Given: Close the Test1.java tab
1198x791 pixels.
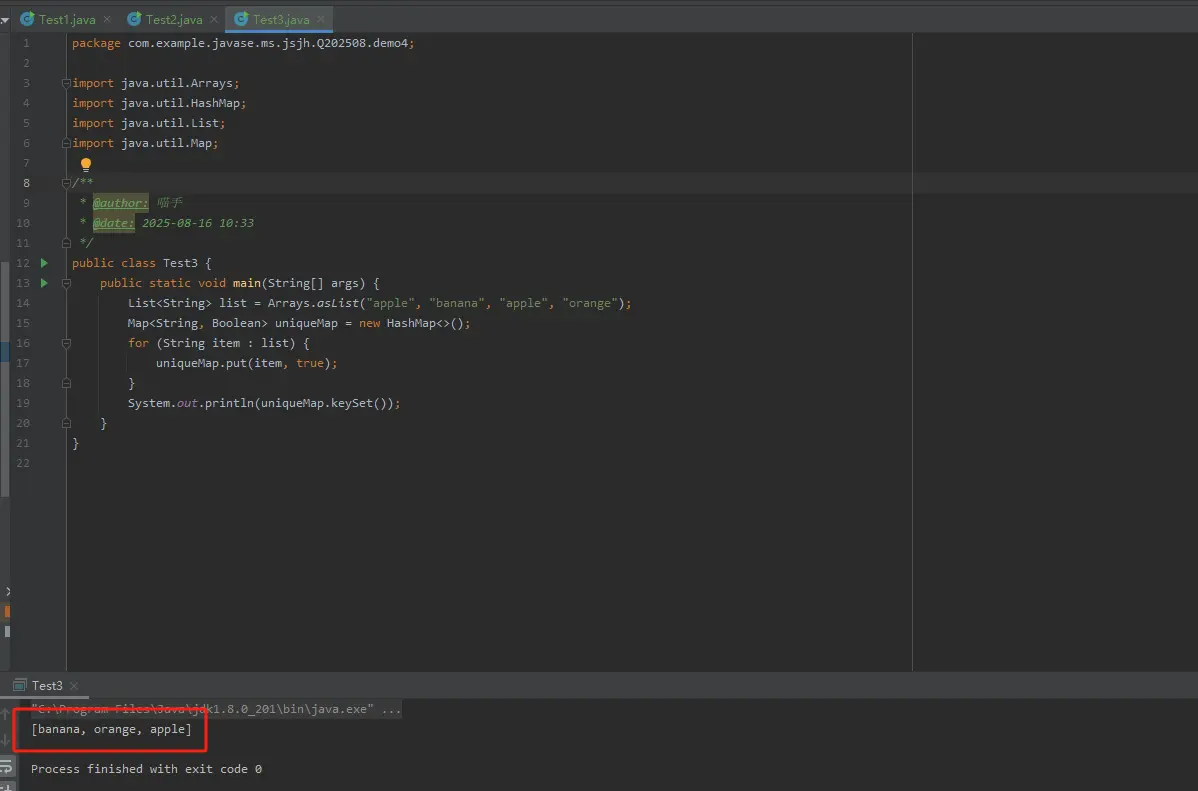Looking at the screenshot, I should 107,19.
